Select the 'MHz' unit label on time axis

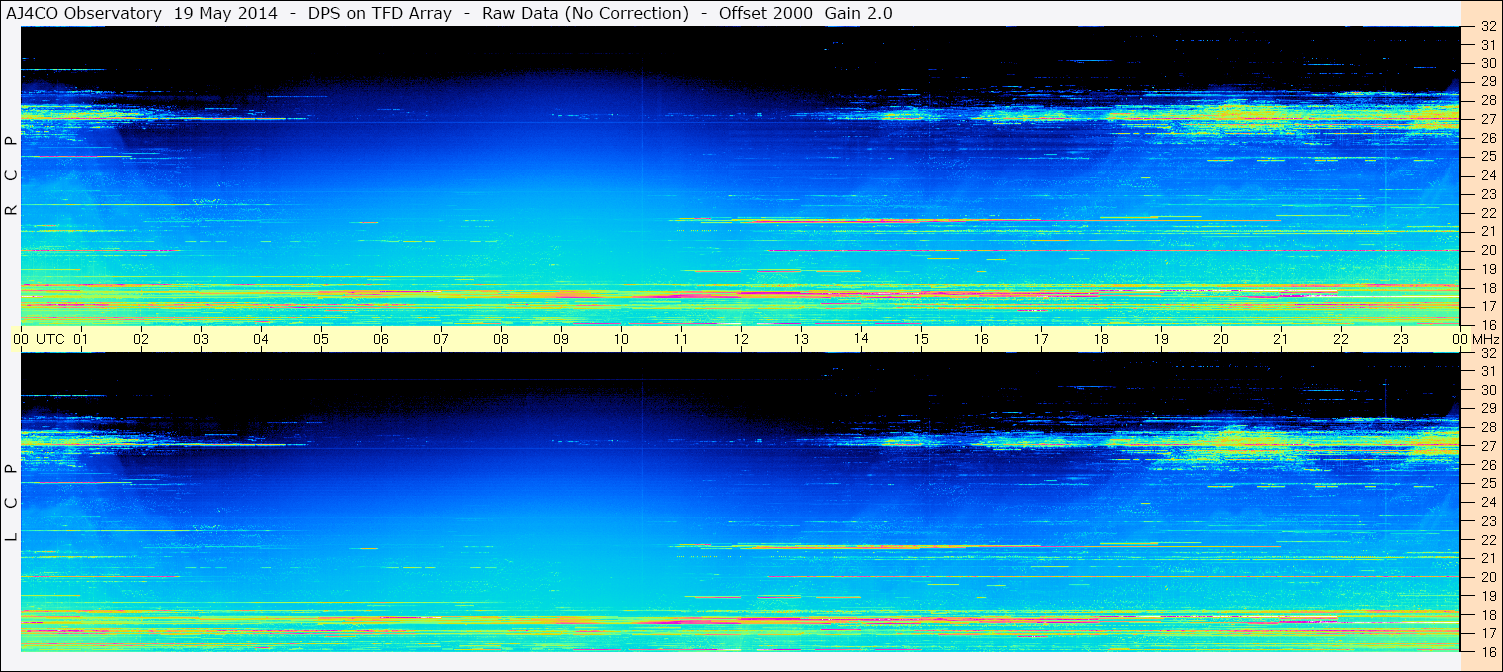pos(1484,339)
